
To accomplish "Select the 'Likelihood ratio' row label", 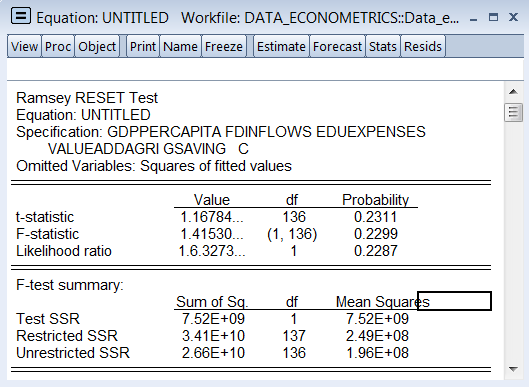I will coord(64,251).
